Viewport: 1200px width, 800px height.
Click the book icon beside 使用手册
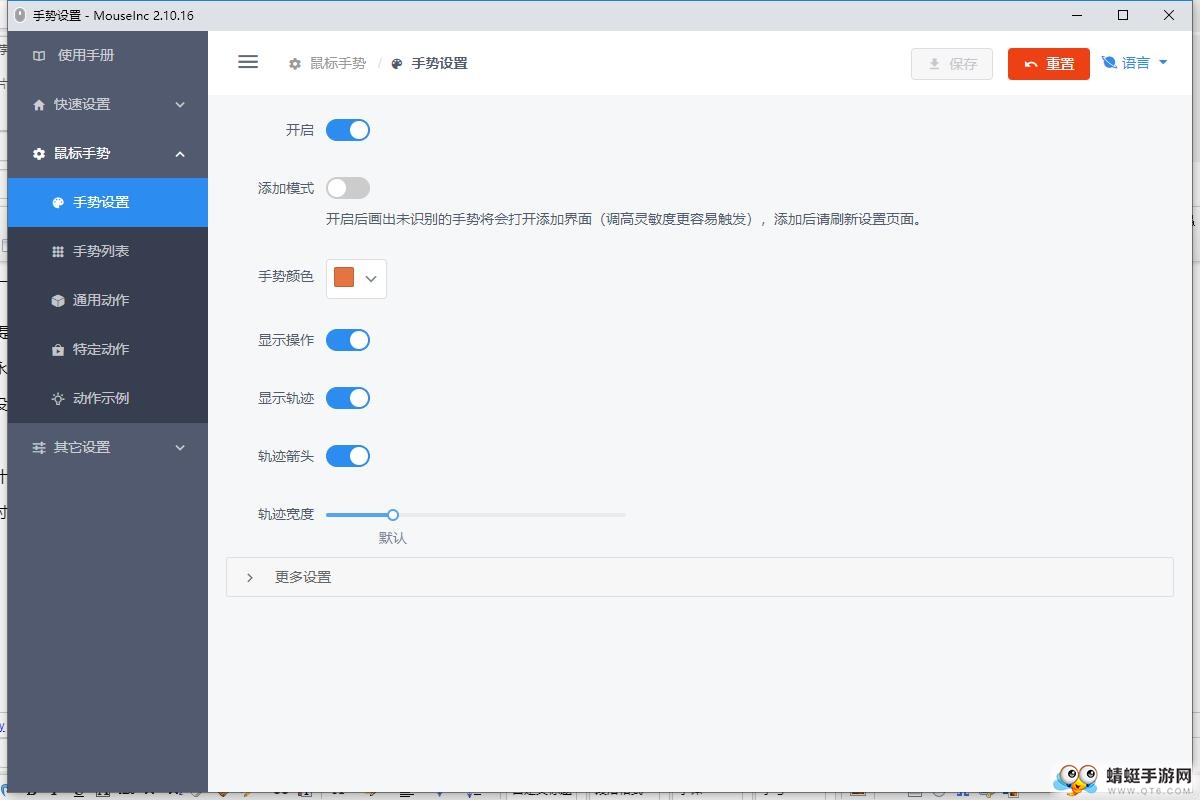[x=39, y=56]
